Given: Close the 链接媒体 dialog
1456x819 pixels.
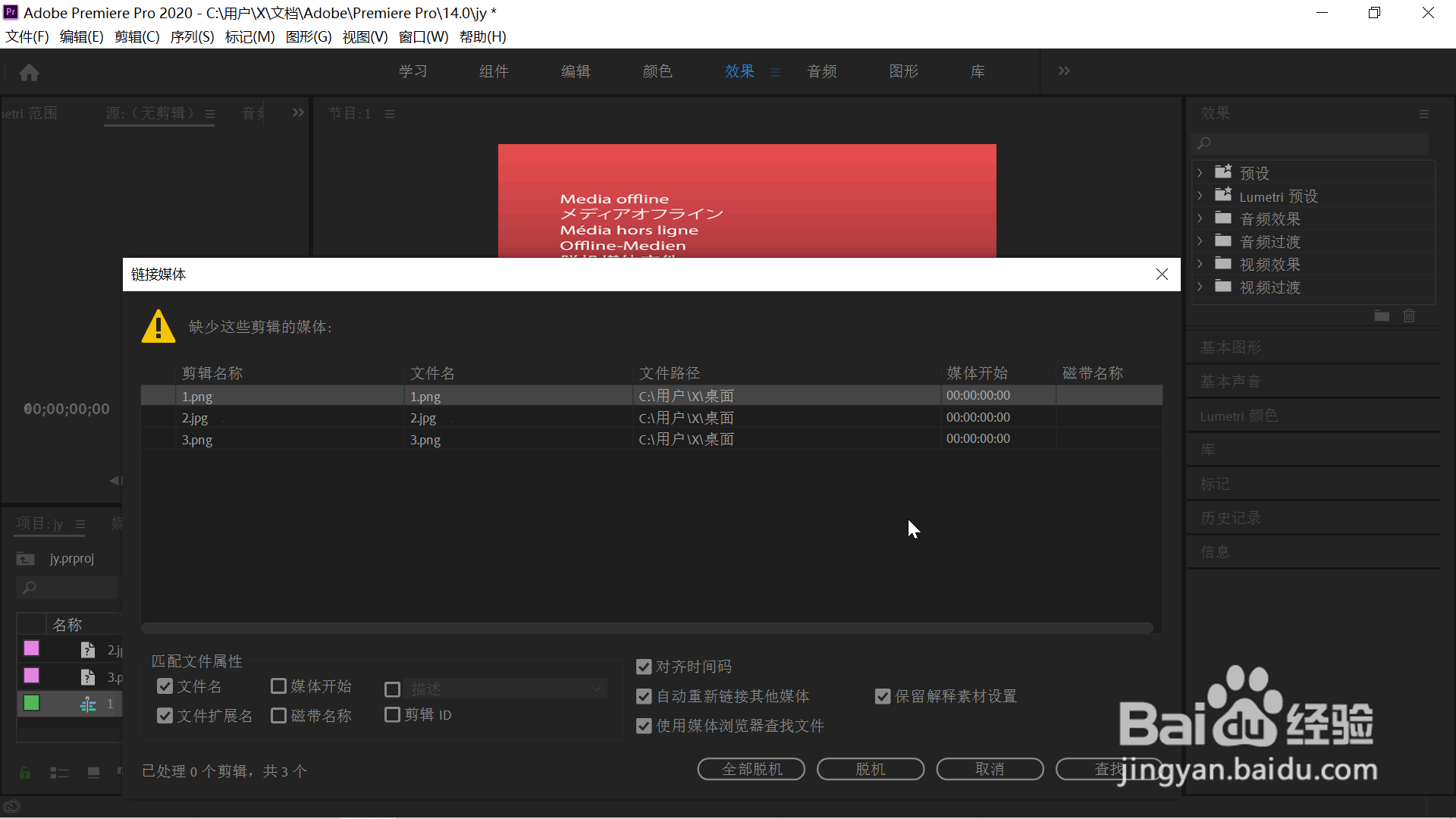Looking at the screenshot, I should pos(1162,274).
